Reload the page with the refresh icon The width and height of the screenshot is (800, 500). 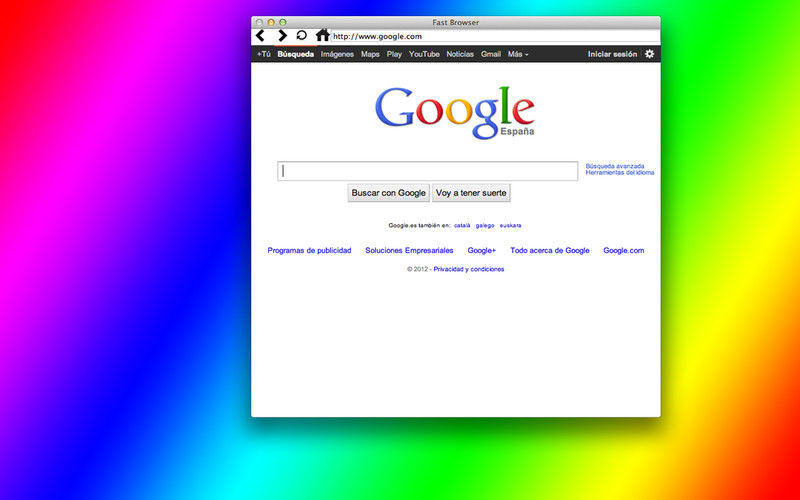click(x=302, y=35)
